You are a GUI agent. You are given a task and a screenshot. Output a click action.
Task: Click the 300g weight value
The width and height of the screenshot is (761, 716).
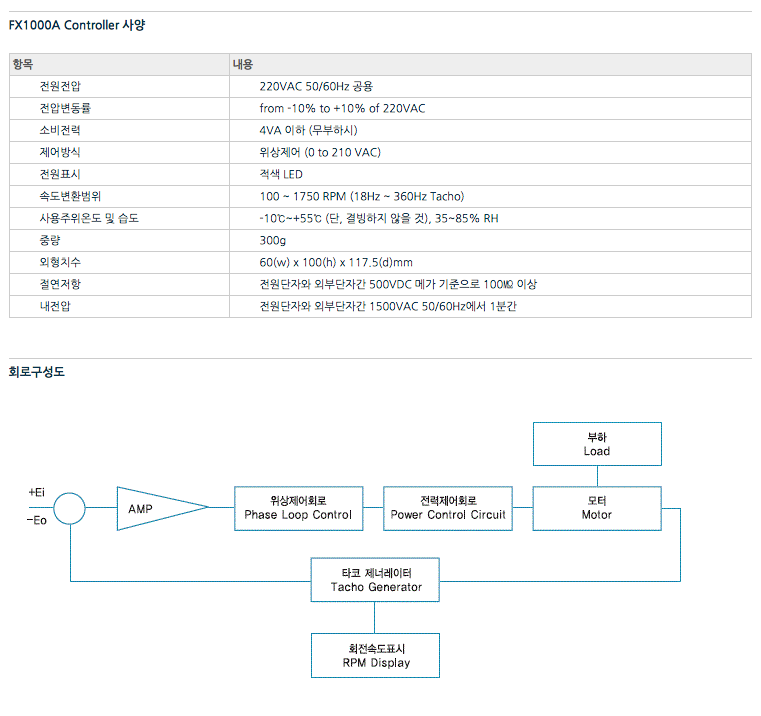(273, 241)
